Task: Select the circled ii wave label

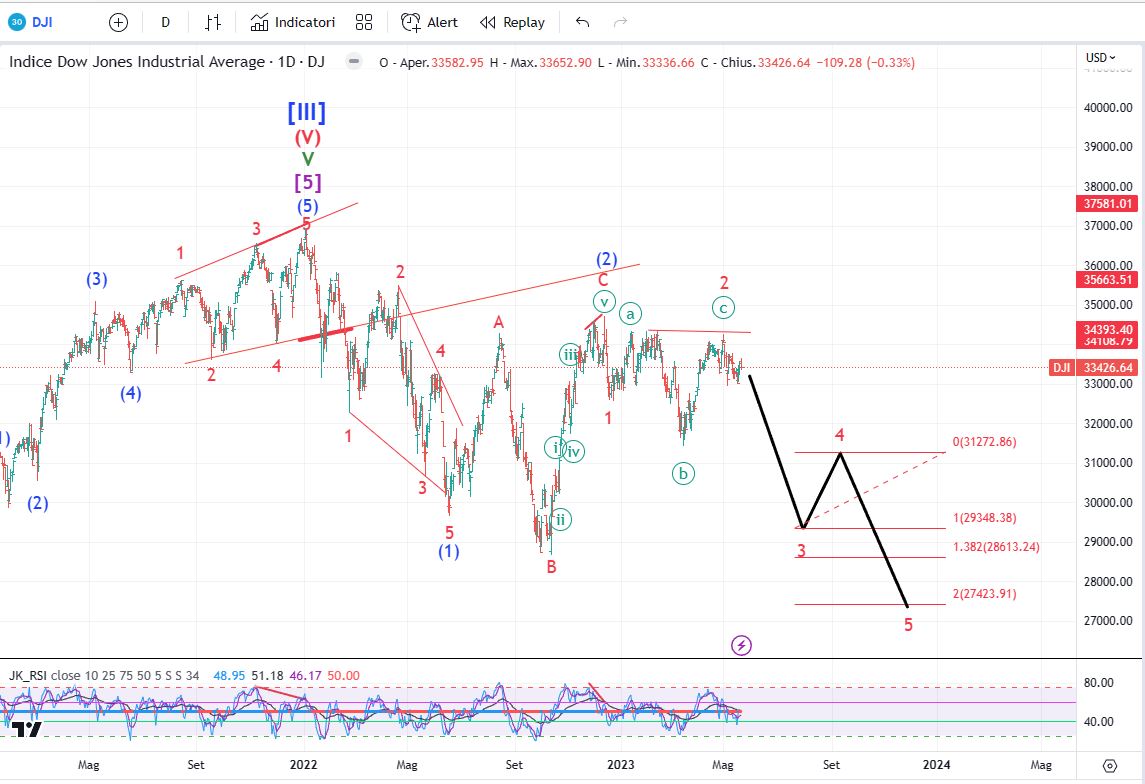Action: pos(560,520)
